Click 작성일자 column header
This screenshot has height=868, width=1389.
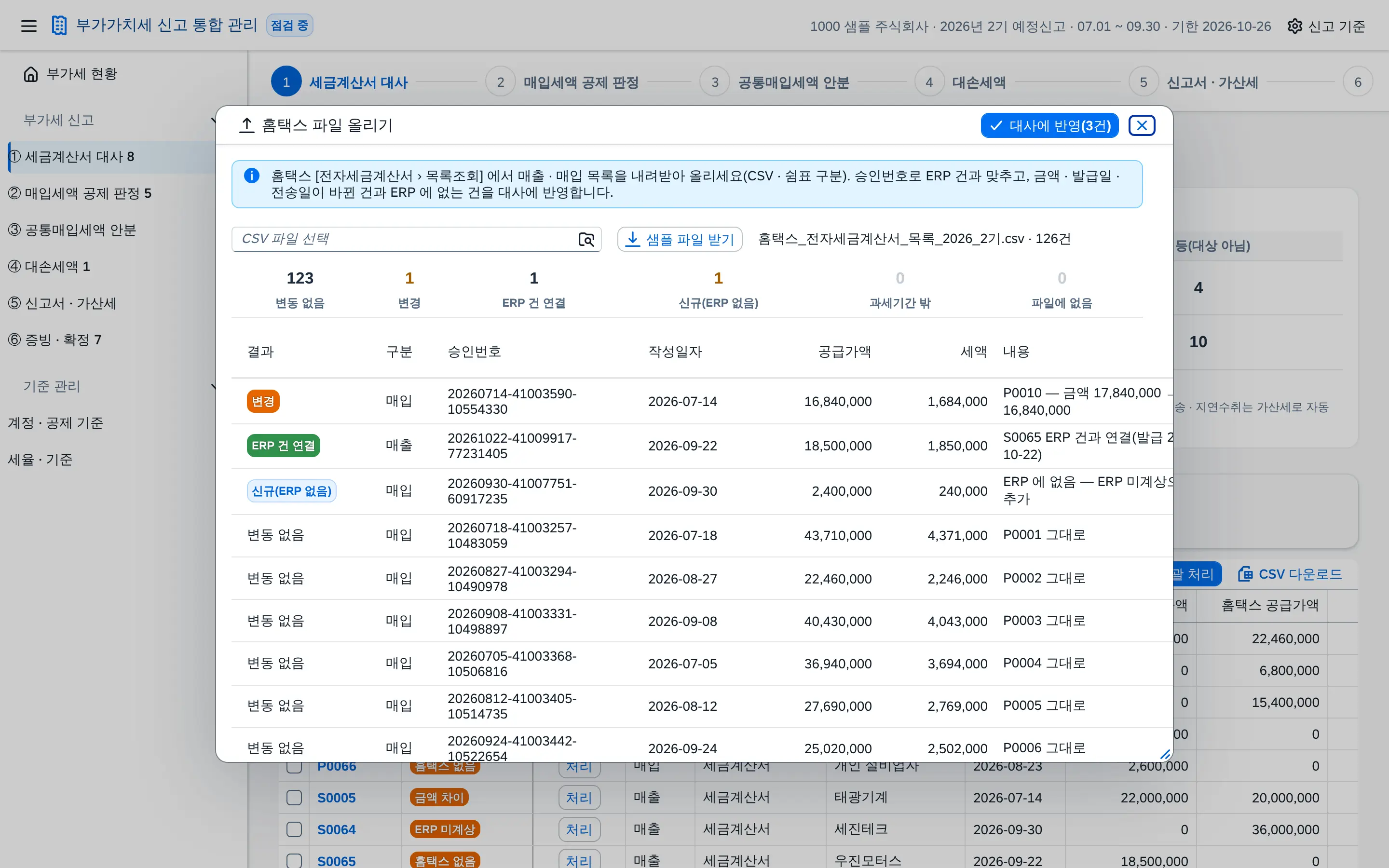675,352
